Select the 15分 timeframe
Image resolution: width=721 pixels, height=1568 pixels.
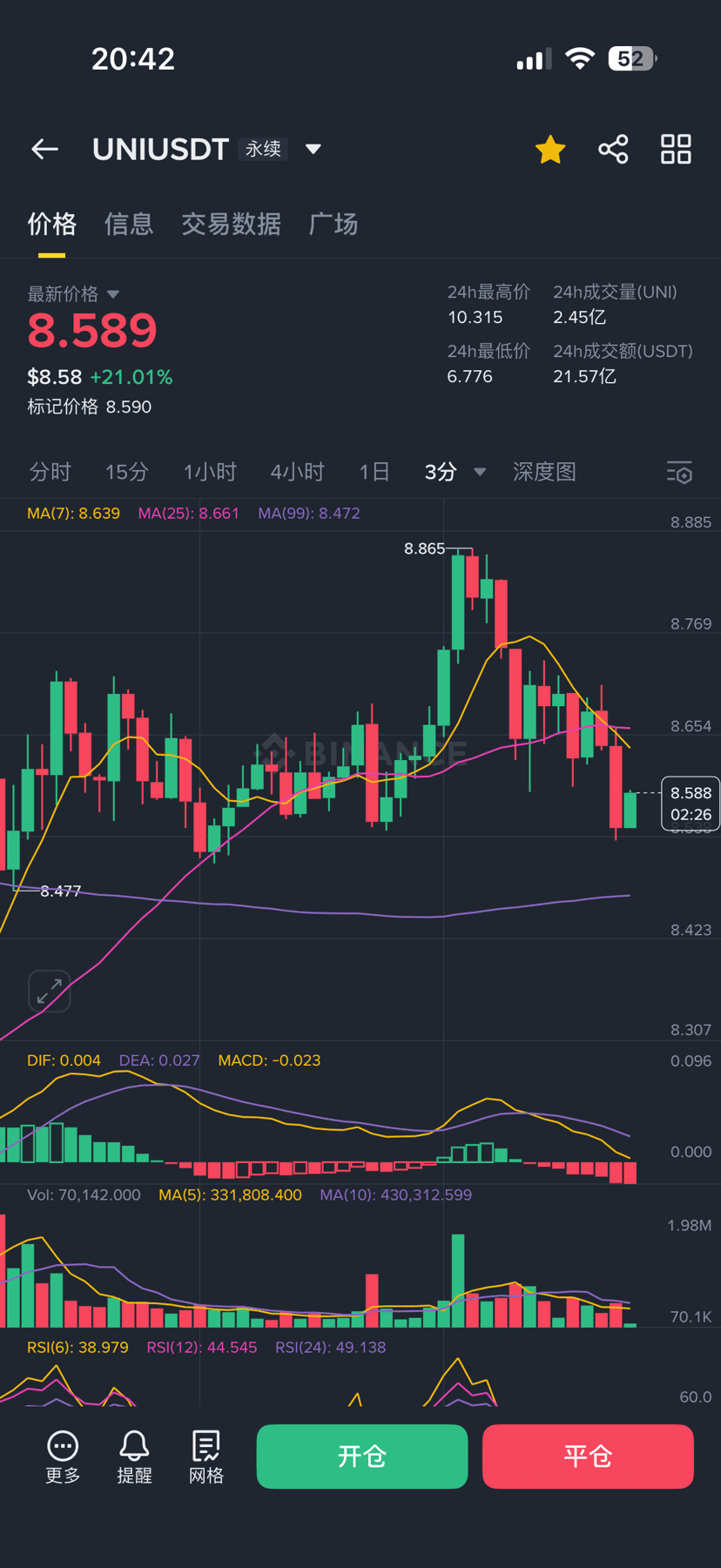tap(127, 472)
